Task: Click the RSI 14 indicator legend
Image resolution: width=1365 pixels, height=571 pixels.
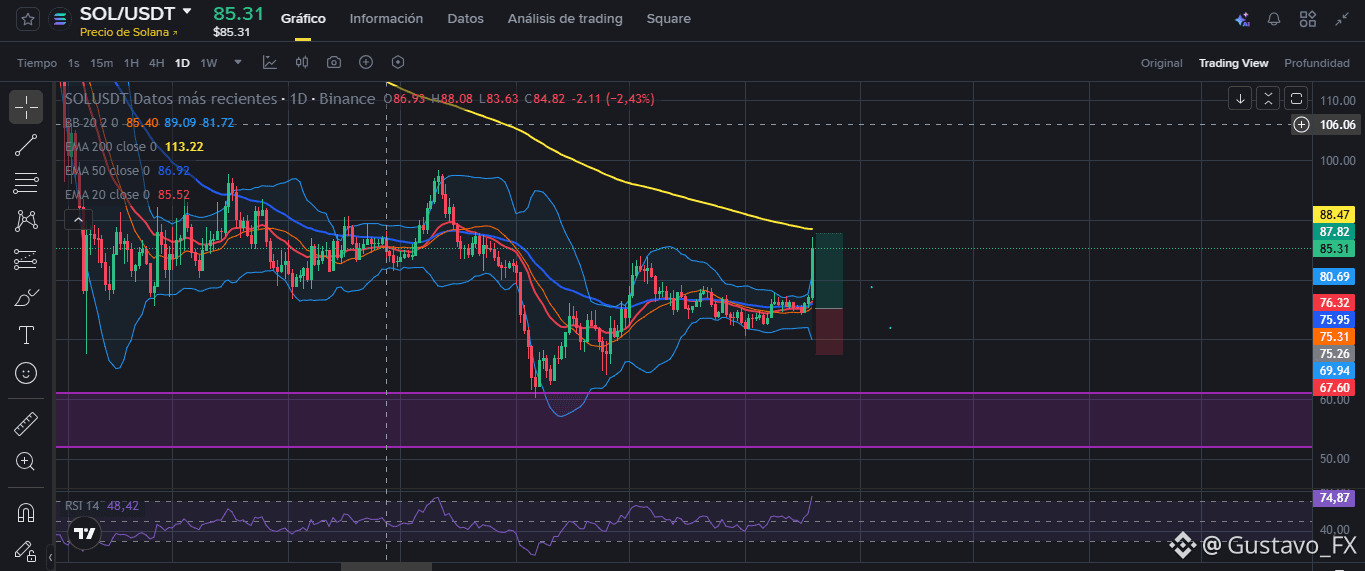Action: pos(82,506)
